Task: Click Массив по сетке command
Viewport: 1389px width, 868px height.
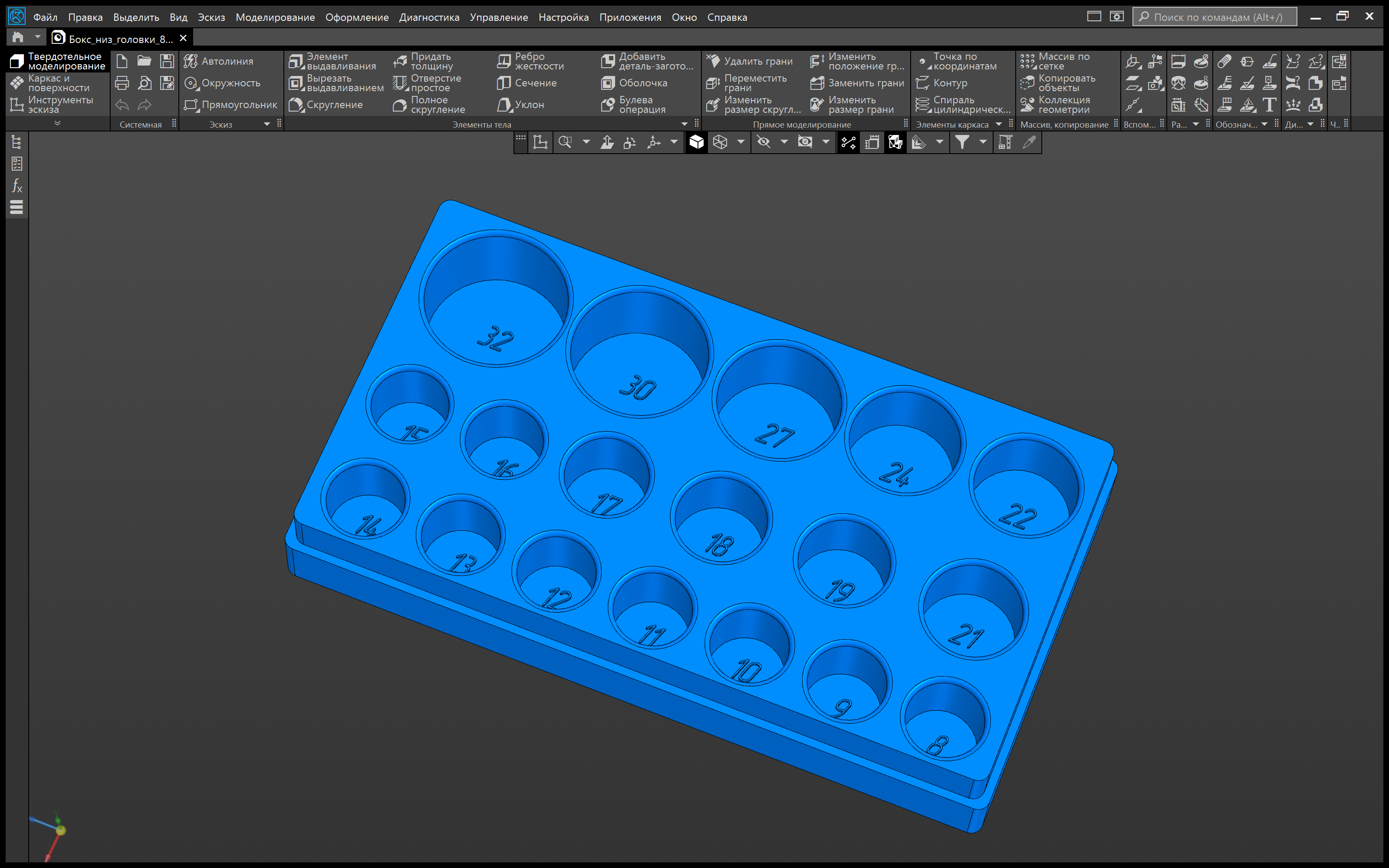Action: click(x=1056, y=61)
